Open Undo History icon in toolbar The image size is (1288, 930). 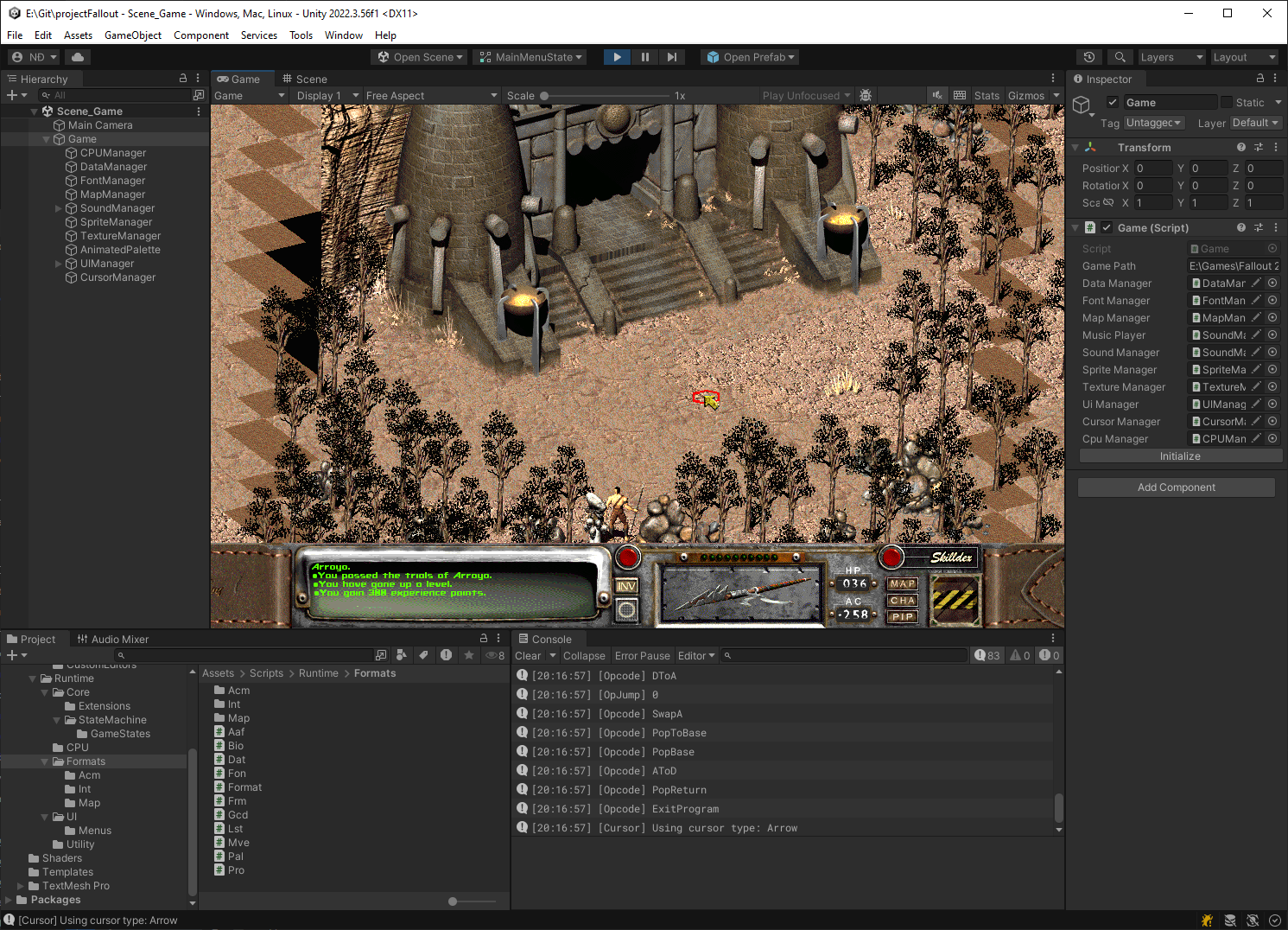[x=1089, y=57]
